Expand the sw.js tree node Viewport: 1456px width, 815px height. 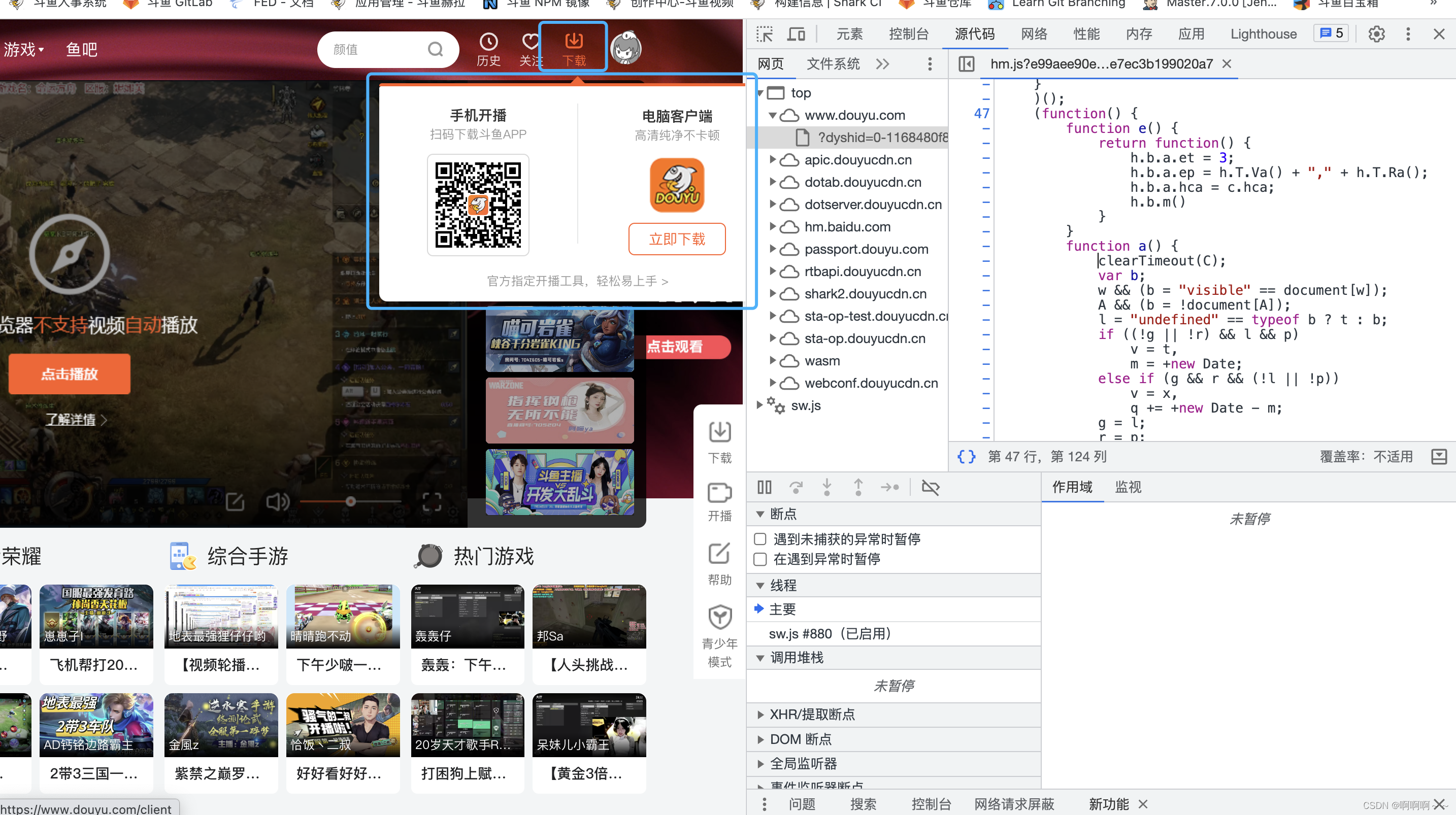pos(759,405)
